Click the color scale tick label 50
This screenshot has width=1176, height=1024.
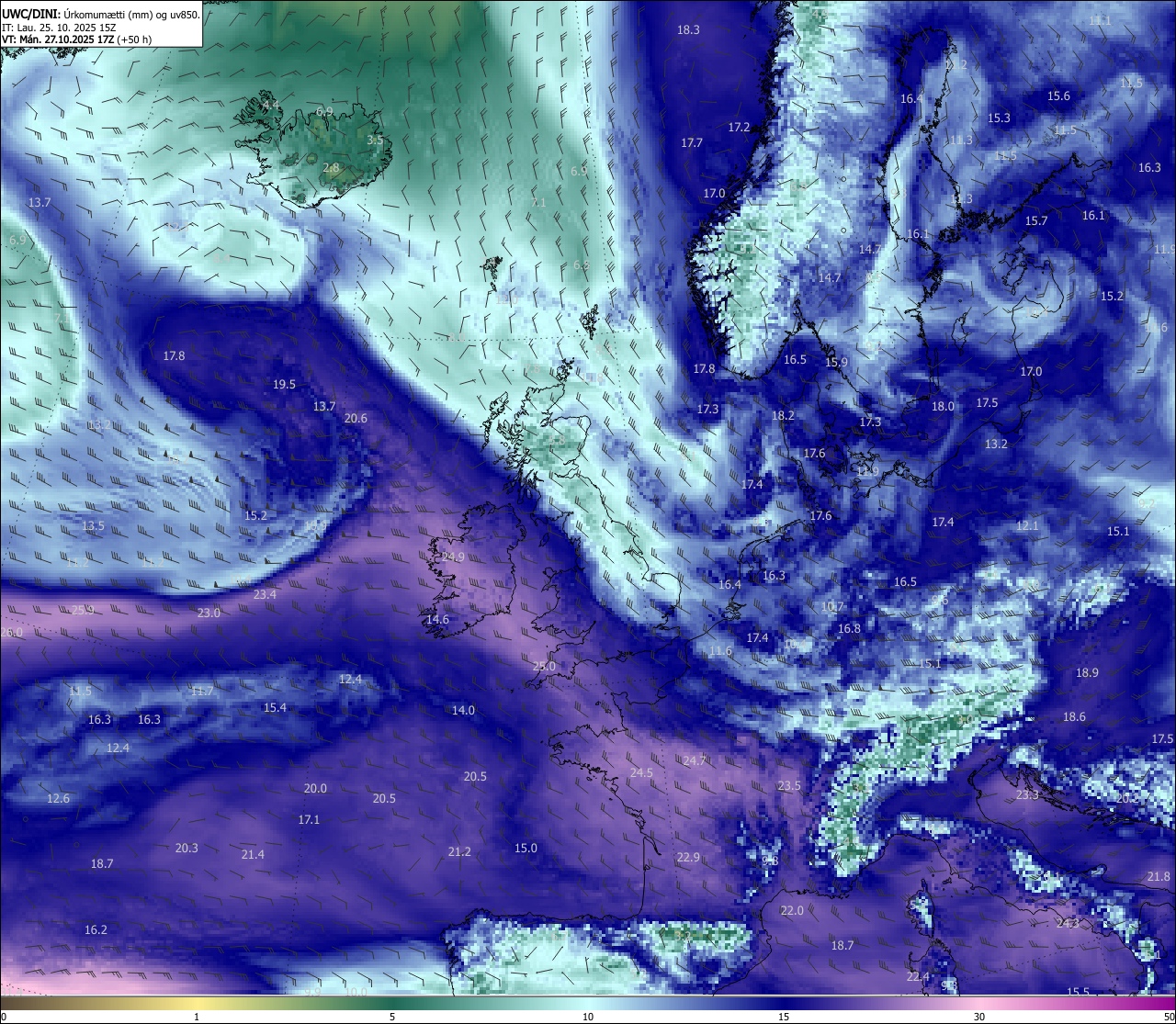tap(1168, 1017)
